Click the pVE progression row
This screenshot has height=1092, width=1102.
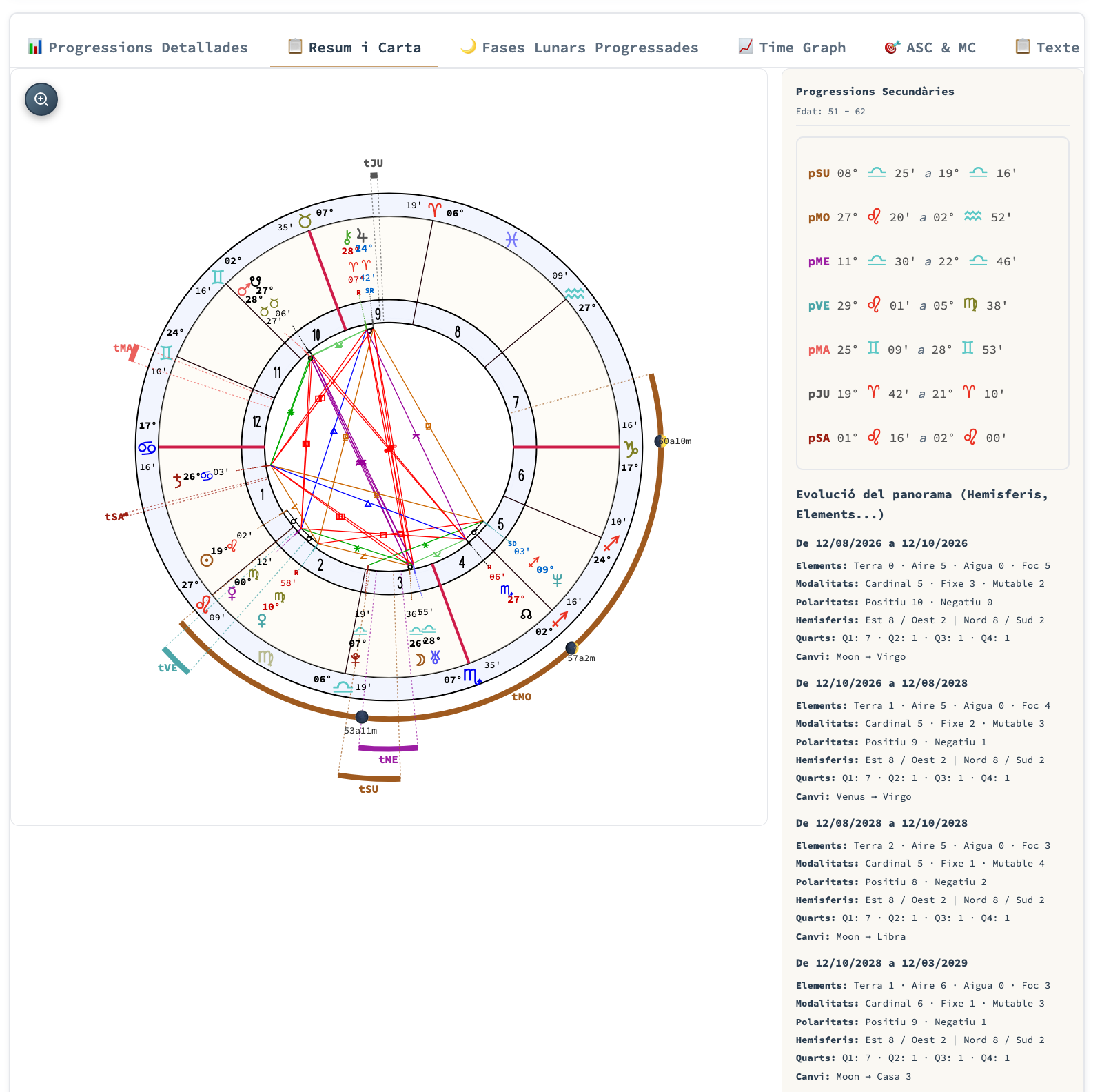tap(932, 305)
